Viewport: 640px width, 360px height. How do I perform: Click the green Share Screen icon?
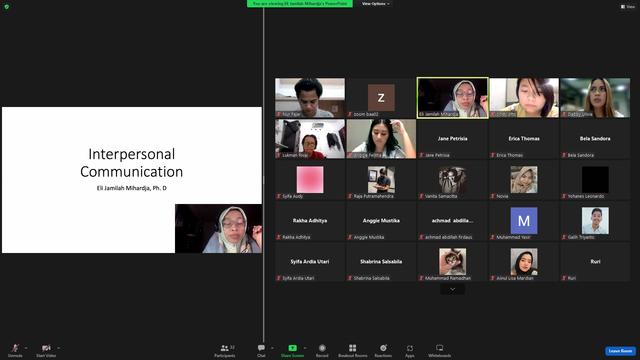[293, 348]
